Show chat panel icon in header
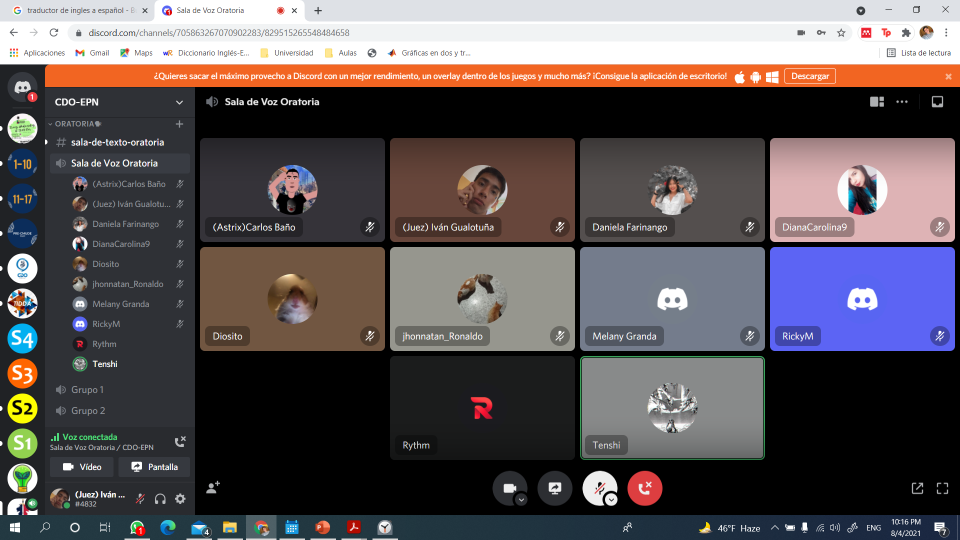The width and height of the screenshot is (960, 540). coord(937,102)
